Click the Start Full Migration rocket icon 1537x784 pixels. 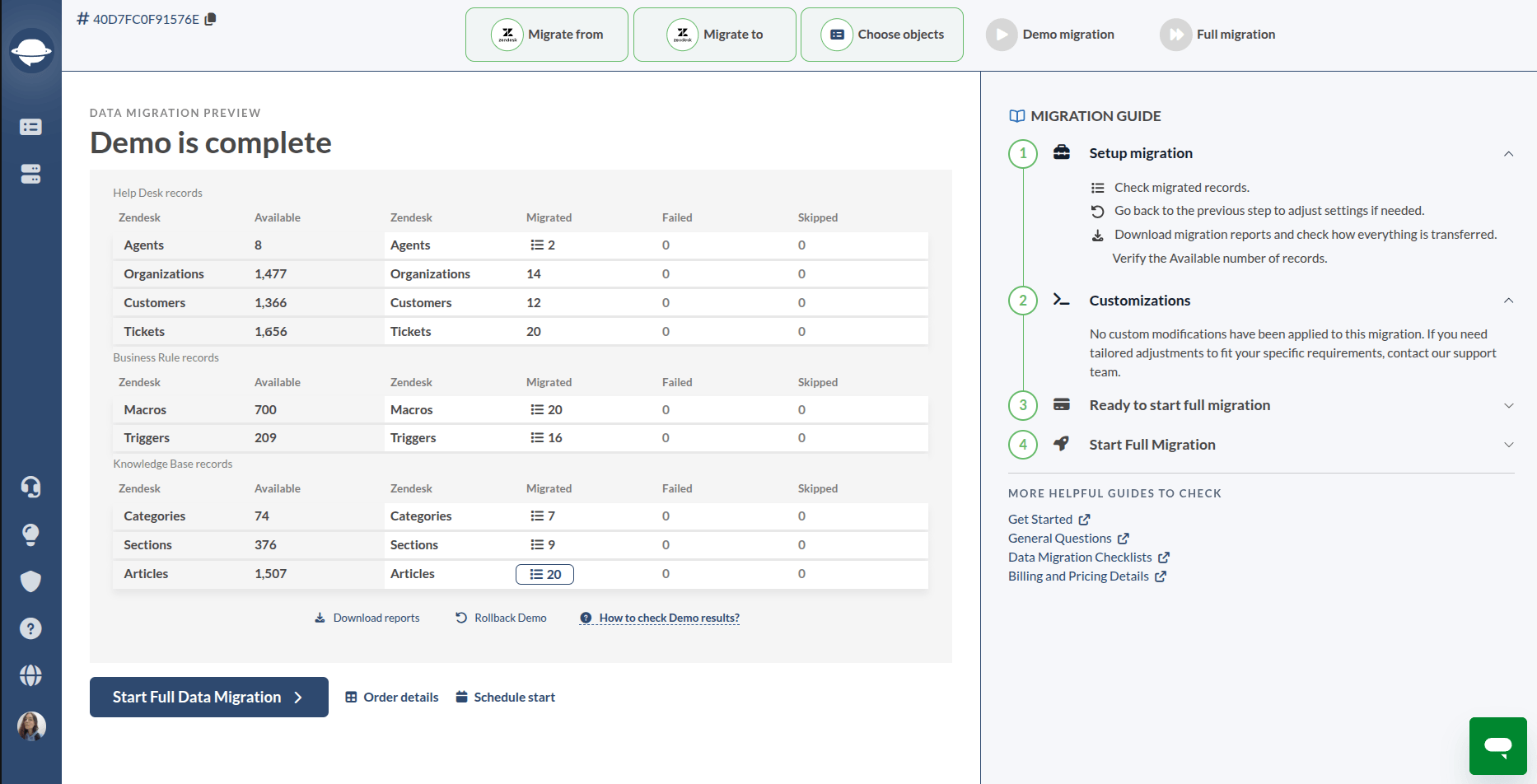(1062, 444)
